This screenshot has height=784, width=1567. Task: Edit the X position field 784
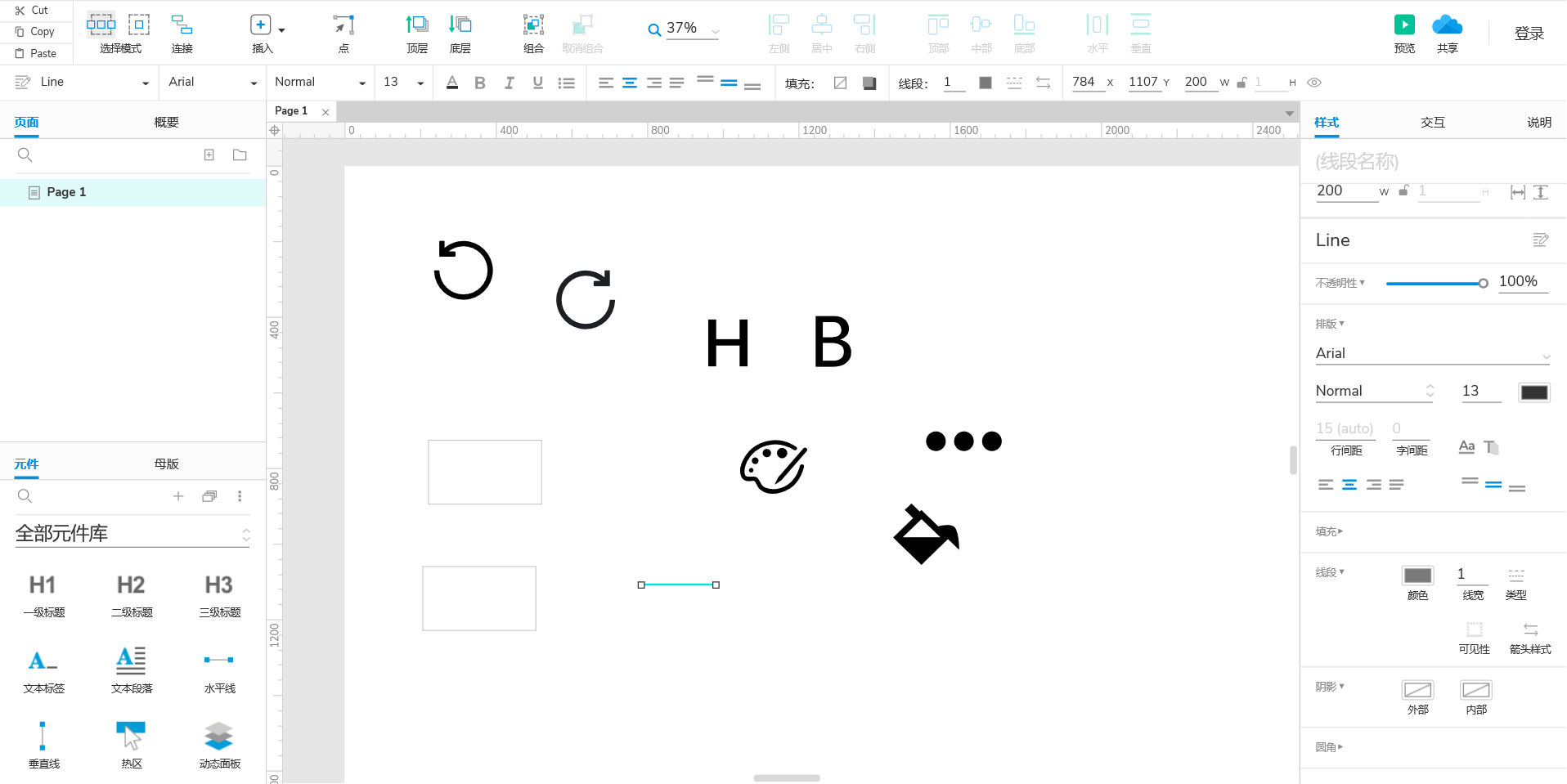[1087, 82]
